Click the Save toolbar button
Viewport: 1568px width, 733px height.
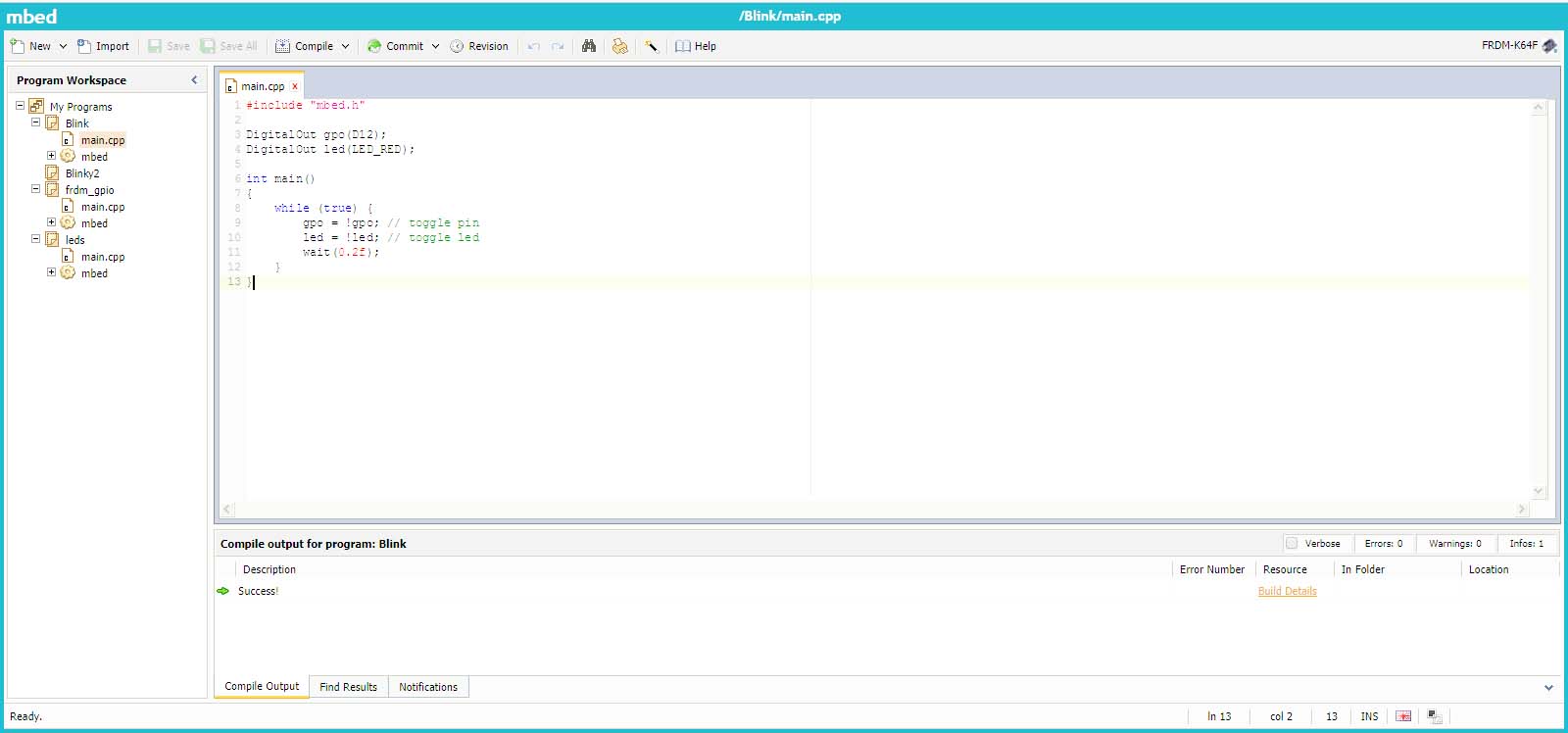coord(169,46)
